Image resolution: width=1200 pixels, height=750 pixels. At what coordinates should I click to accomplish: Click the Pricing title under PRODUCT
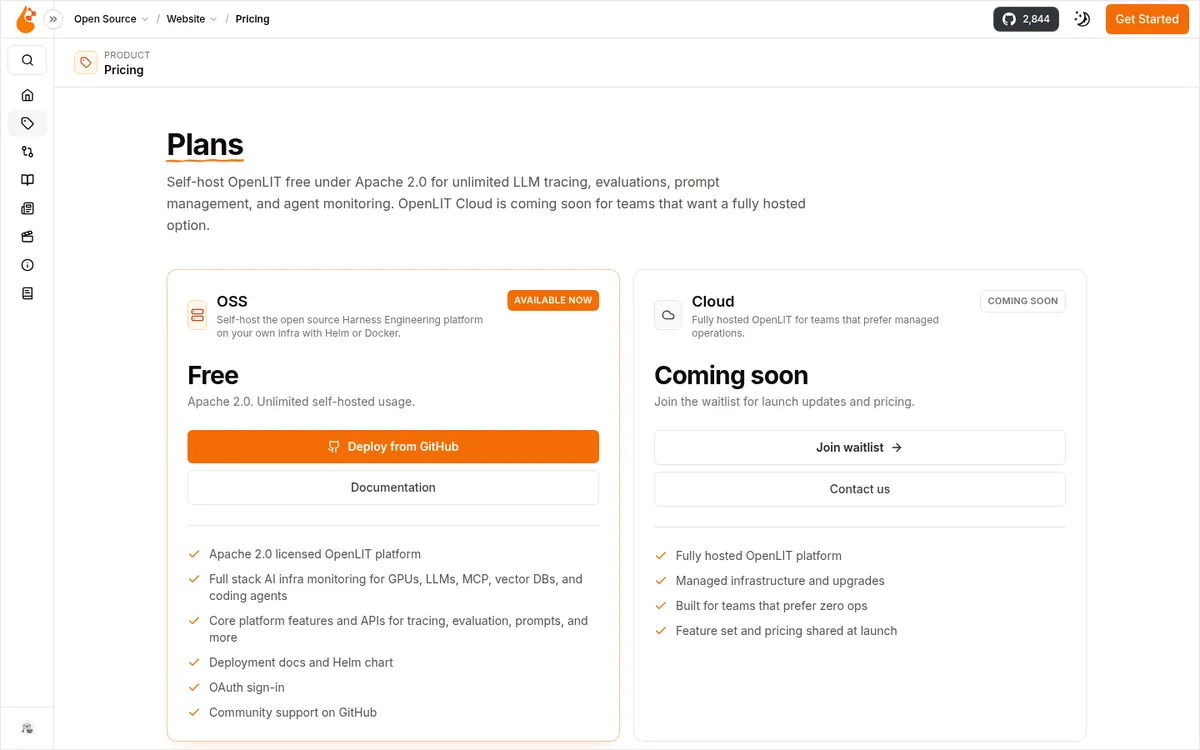click(124, 70)
